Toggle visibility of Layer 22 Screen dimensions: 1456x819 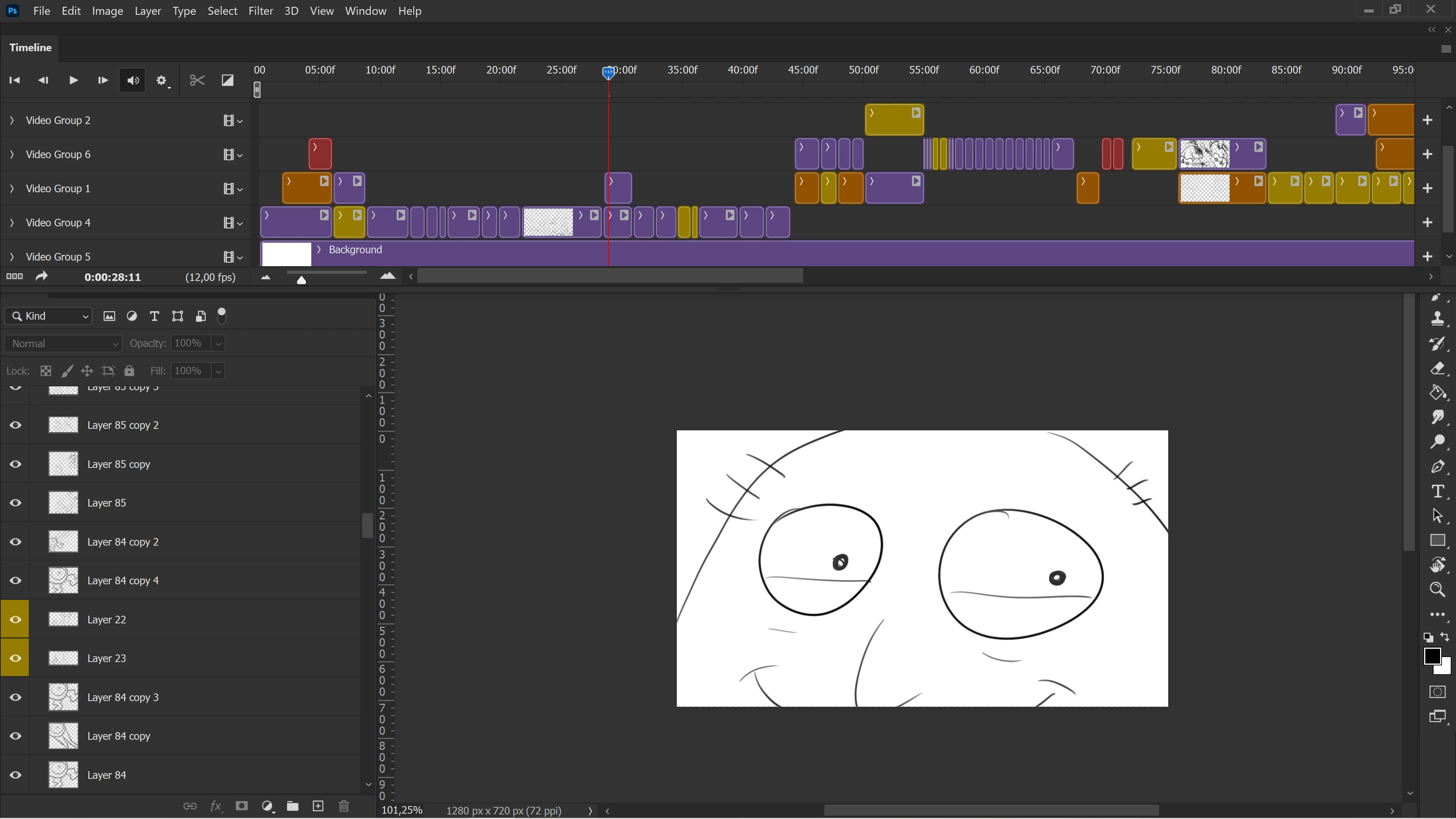15,620
